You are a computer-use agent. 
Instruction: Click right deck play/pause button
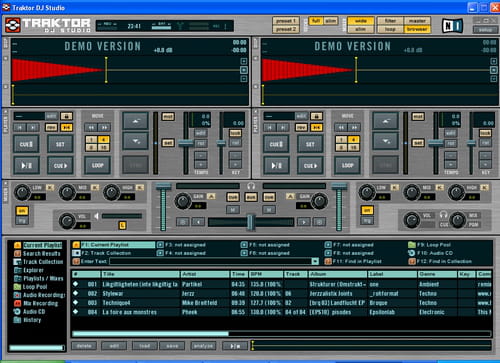point(276,165)
